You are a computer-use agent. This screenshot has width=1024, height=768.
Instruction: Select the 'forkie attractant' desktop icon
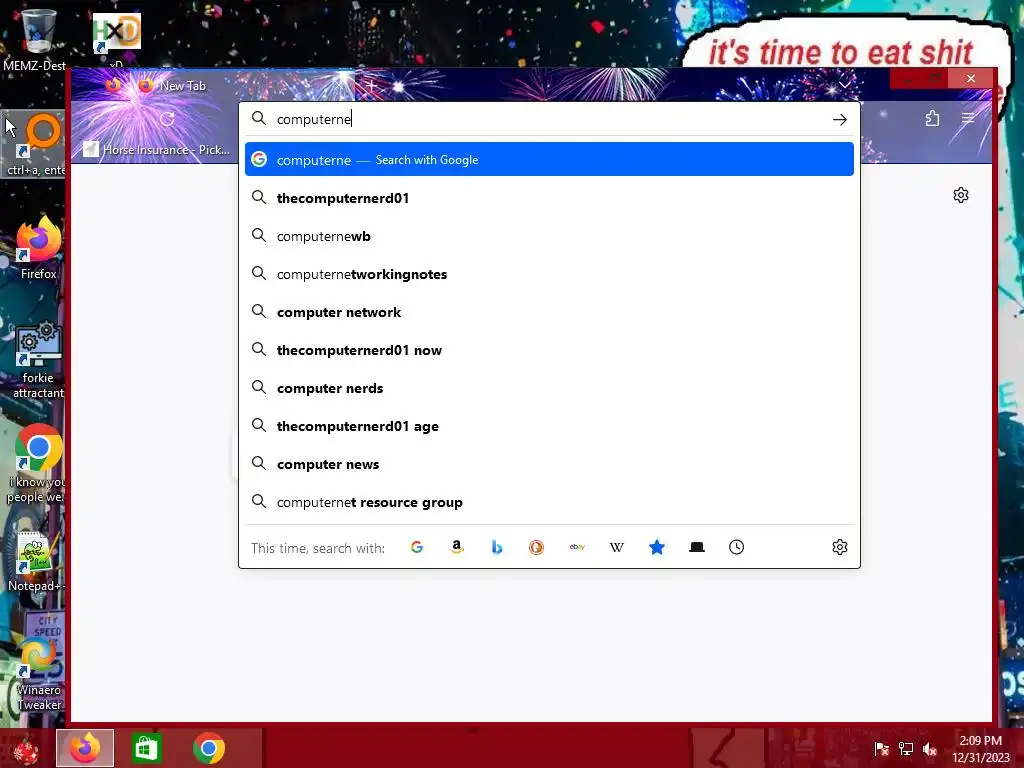[x=39, y=359]
